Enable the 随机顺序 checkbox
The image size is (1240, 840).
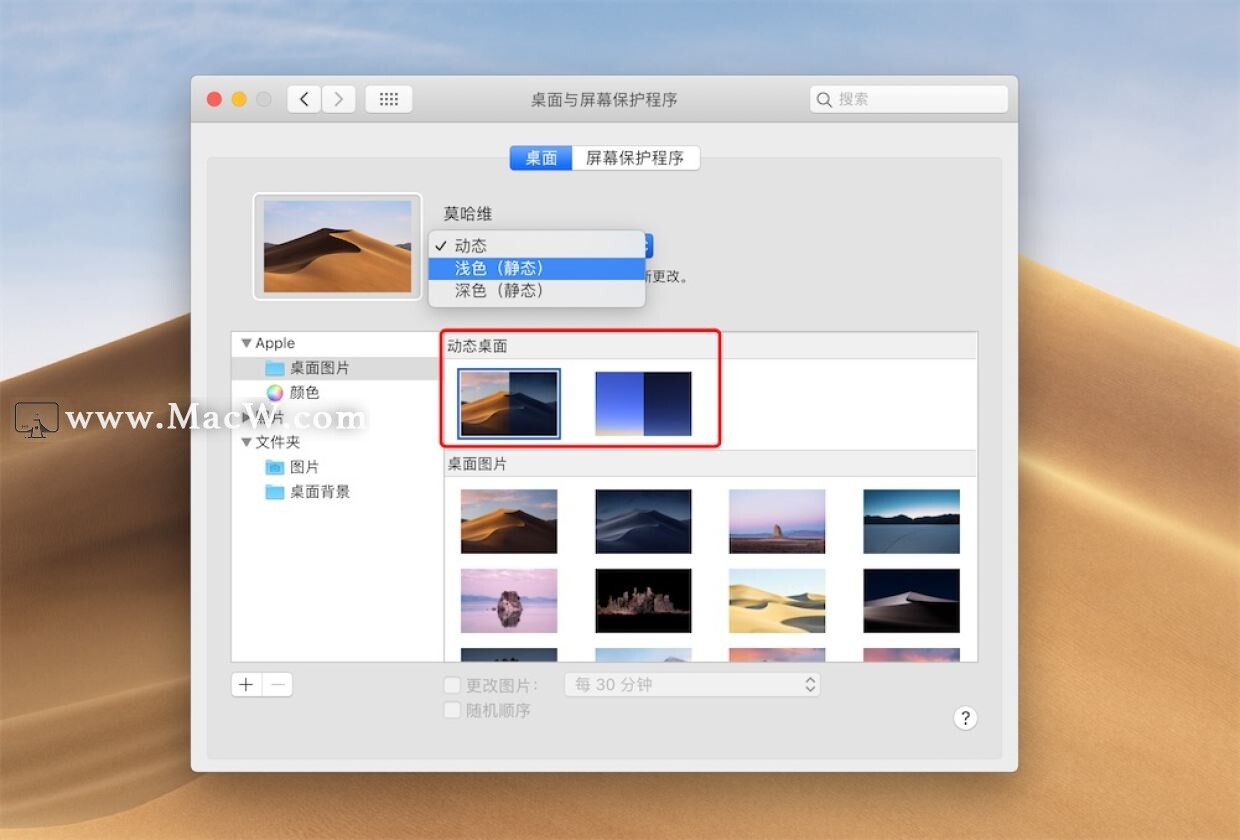click(x=451, y=710)
